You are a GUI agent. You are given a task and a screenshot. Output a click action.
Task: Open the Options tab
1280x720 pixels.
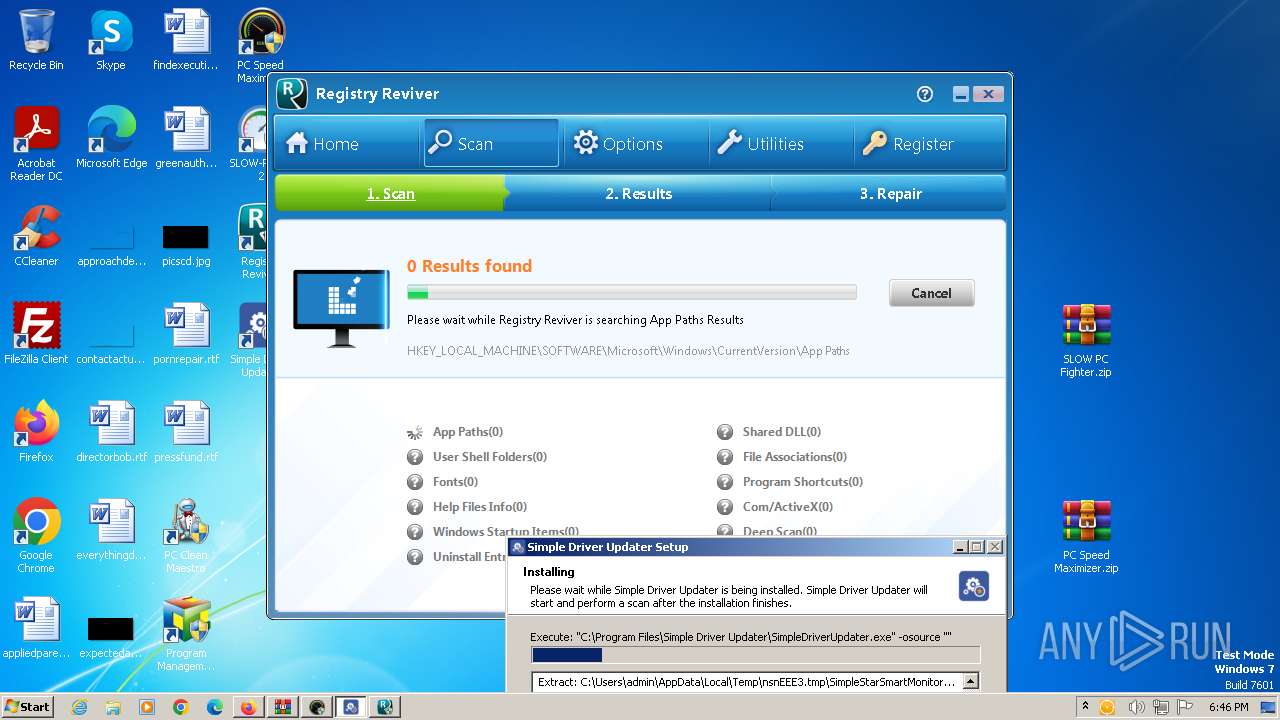tap(634, 143)
